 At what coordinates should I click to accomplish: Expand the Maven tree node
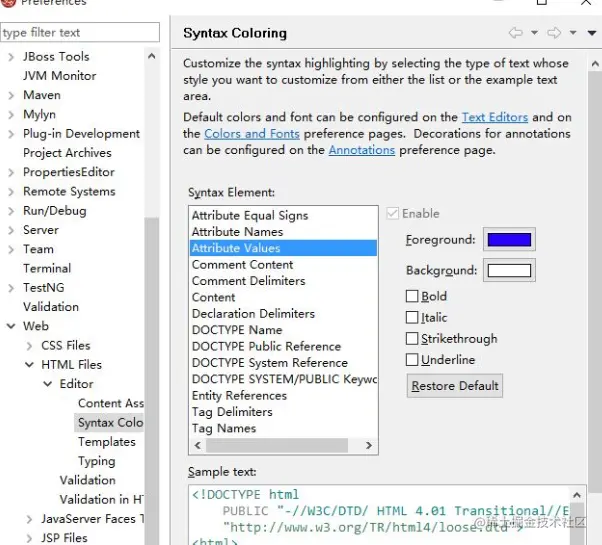[x=11, y=96]
